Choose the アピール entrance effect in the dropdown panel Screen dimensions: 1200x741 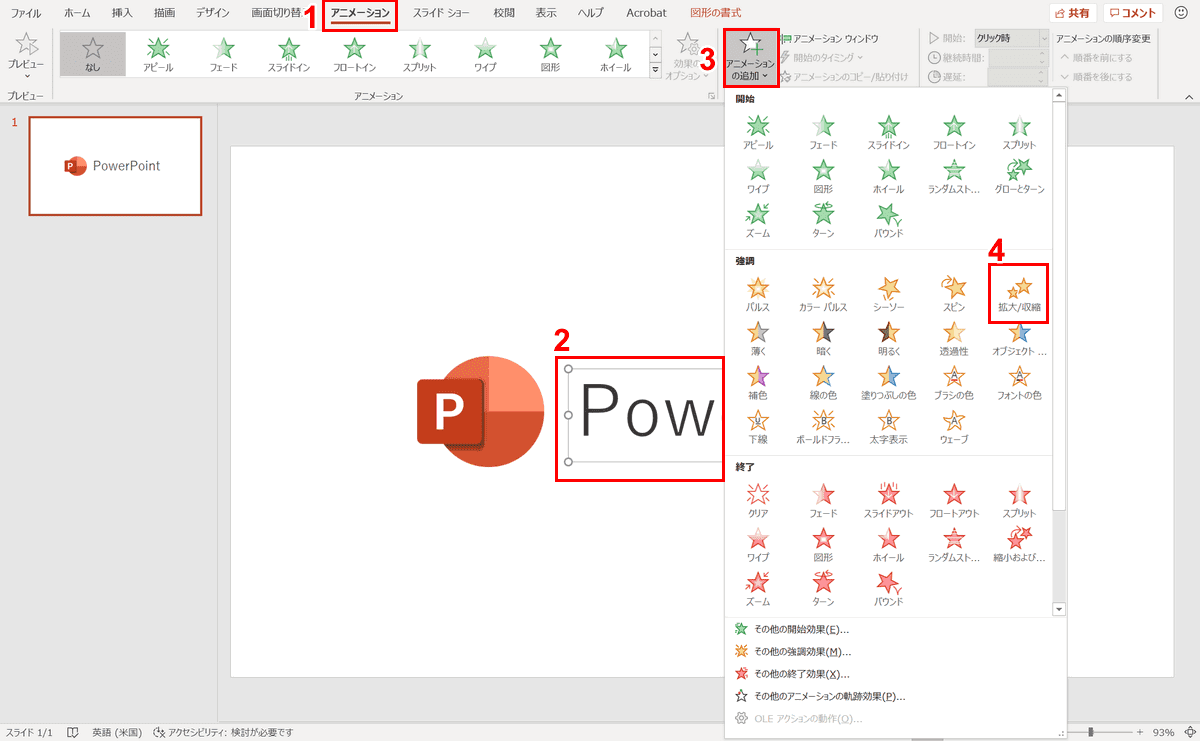tap(758, 133)
